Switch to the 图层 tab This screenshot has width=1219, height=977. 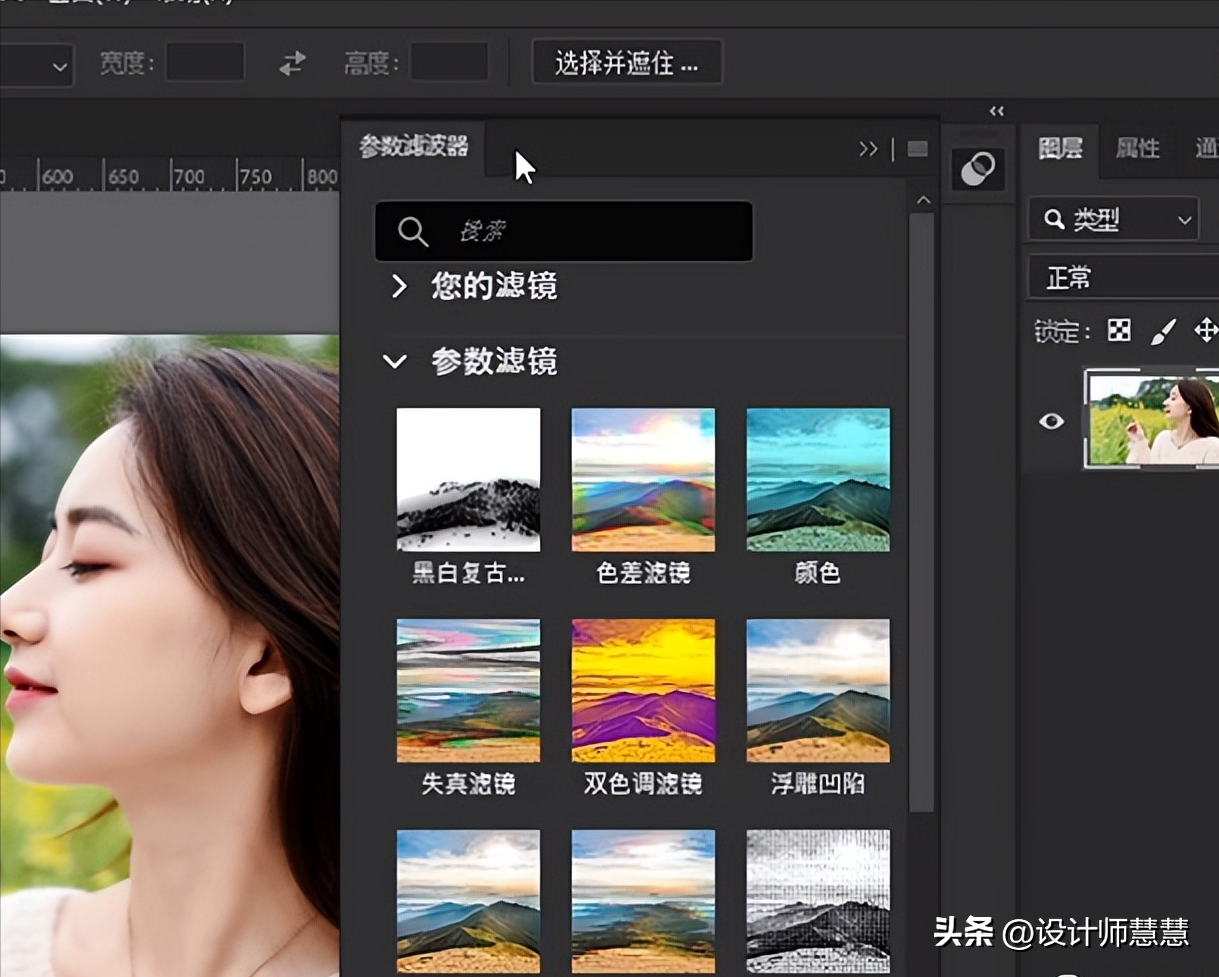pos(1059,149)
